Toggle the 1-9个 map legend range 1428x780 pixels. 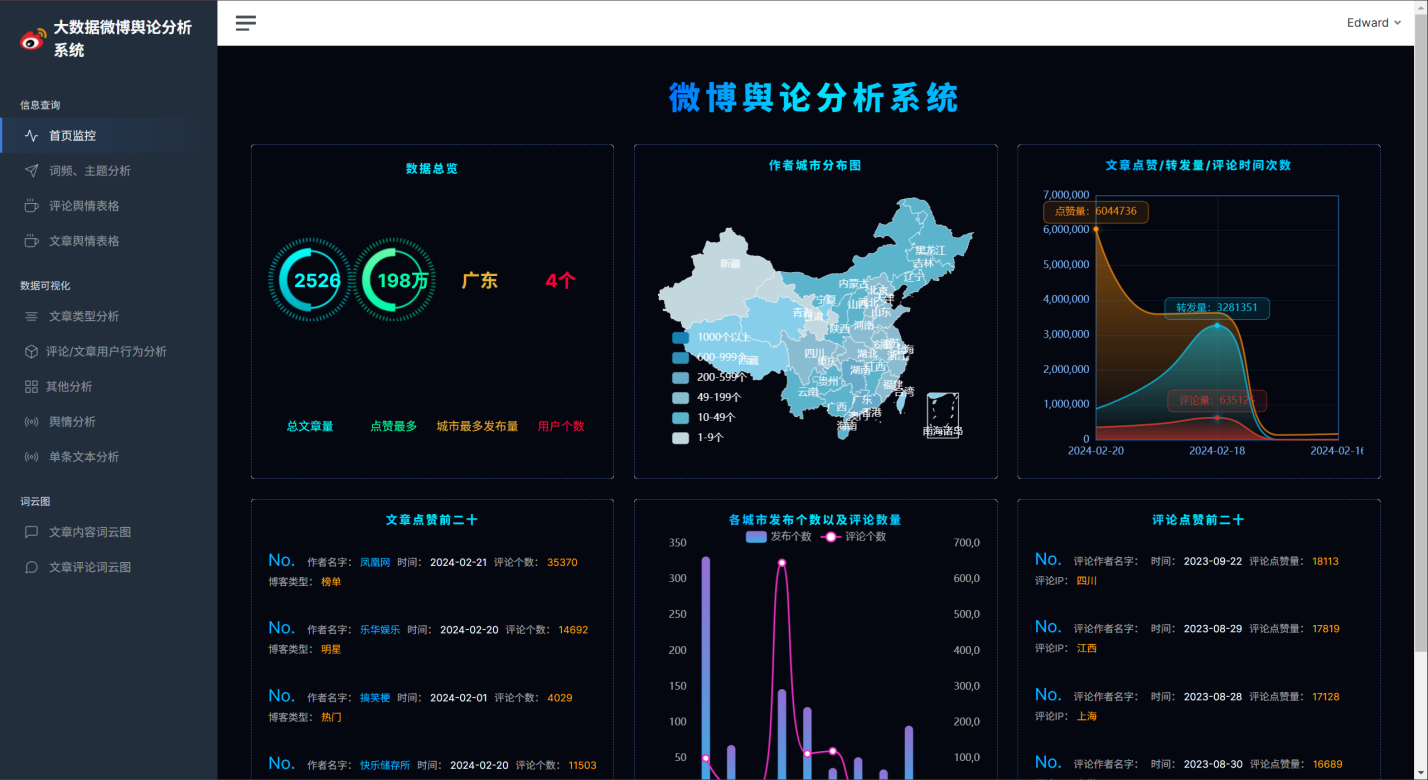click(698, 437)
